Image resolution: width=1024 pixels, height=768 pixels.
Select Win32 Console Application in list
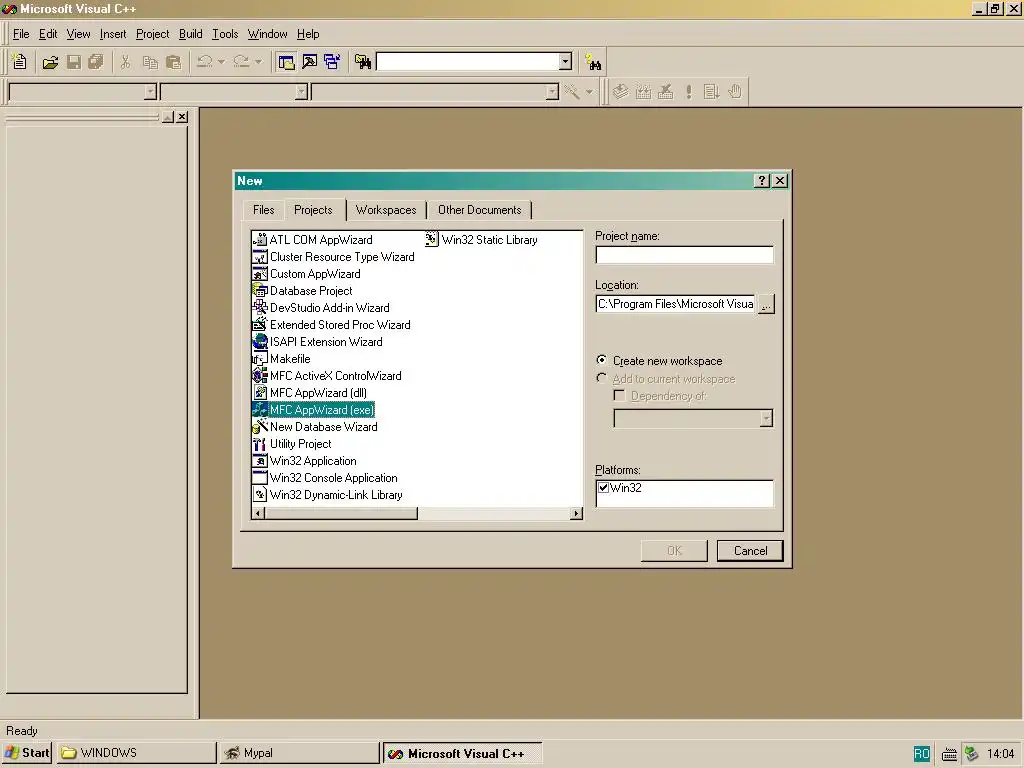(325, 477)
